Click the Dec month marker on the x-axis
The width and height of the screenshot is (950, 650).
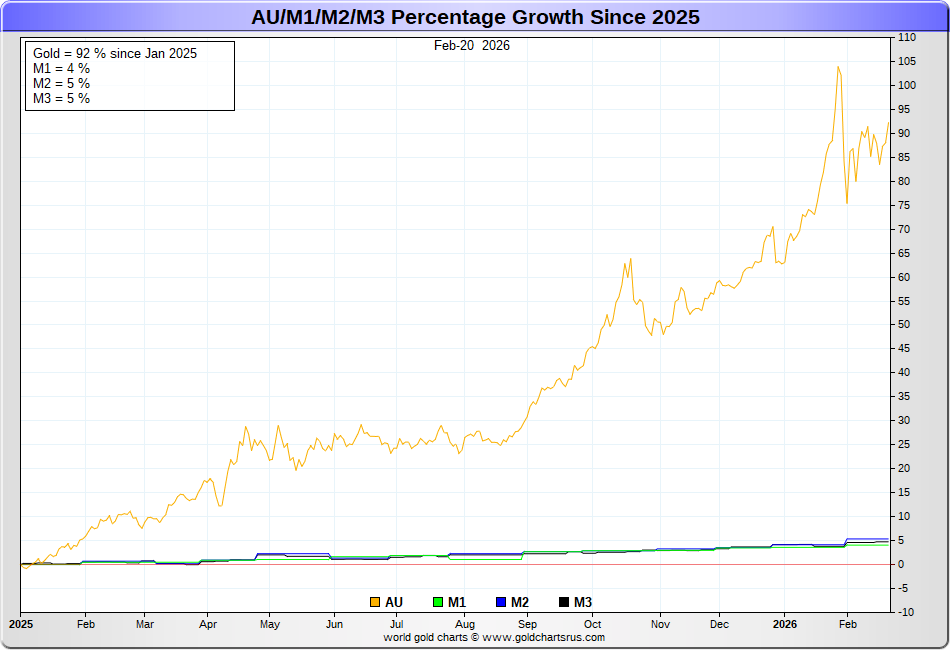tap(719, 623)
